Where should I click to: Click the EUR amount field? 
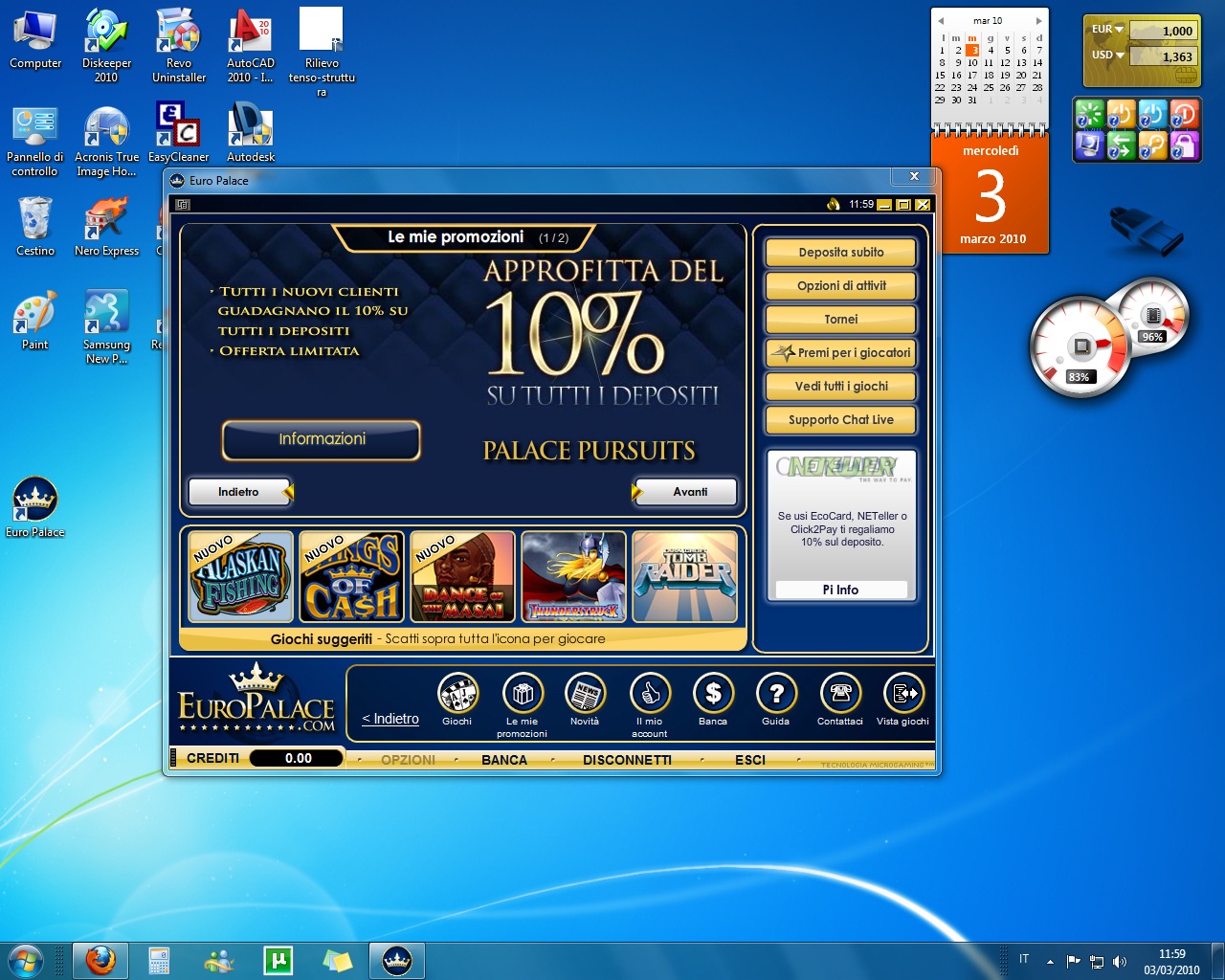point(1163,31)
